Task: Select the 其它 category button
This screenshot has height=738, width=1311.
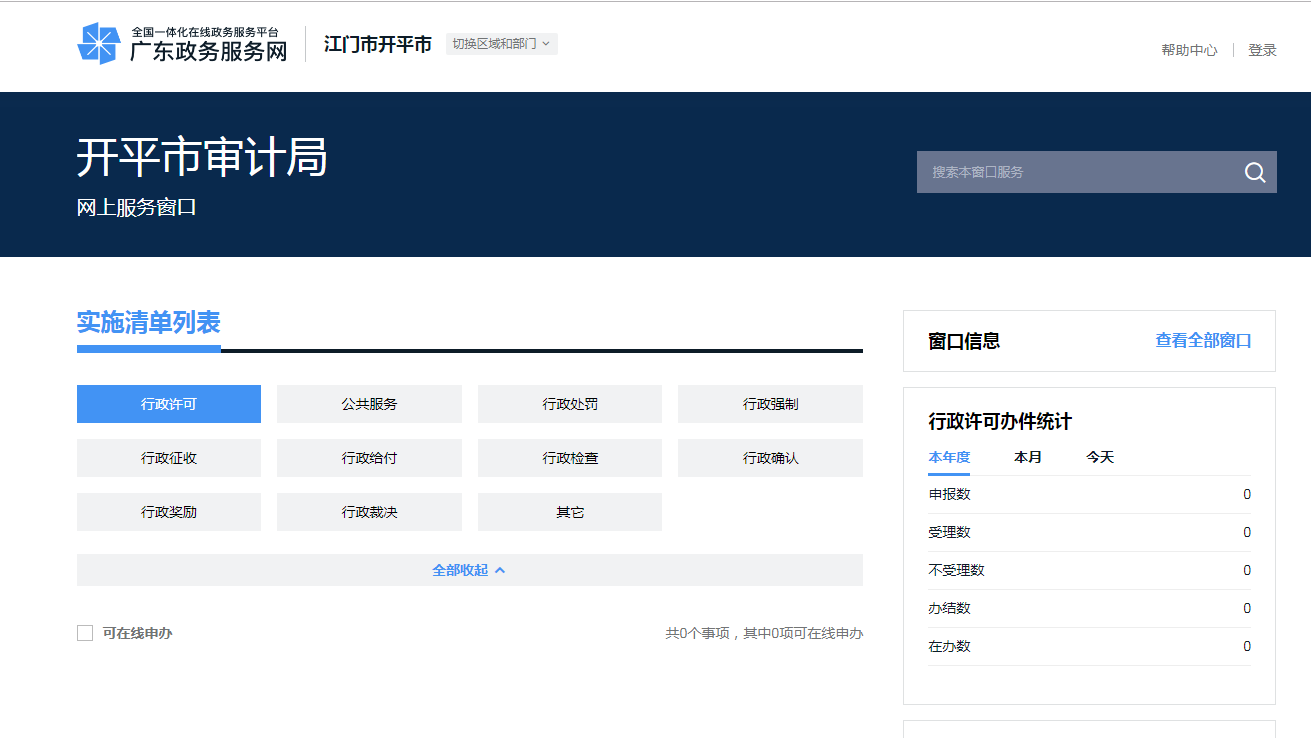Action: click(x=570, y=512)
